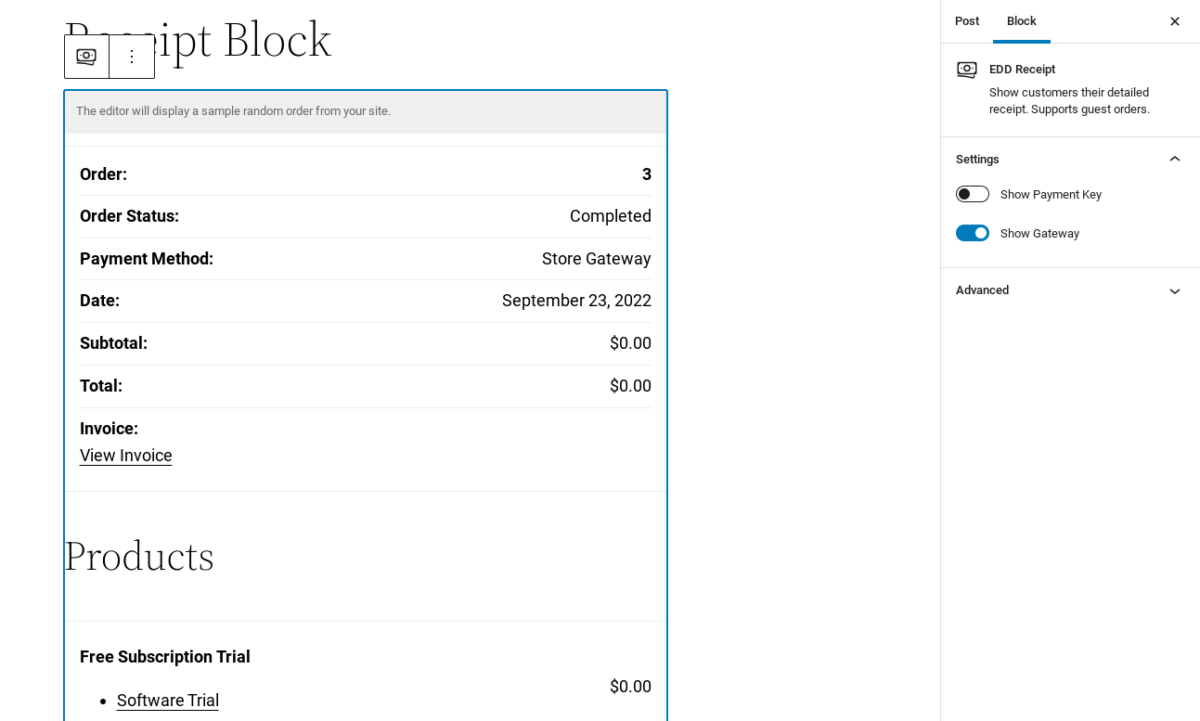Click the Receipt Block page title
Screen dimensions: 1200x721
coord(250,40)
